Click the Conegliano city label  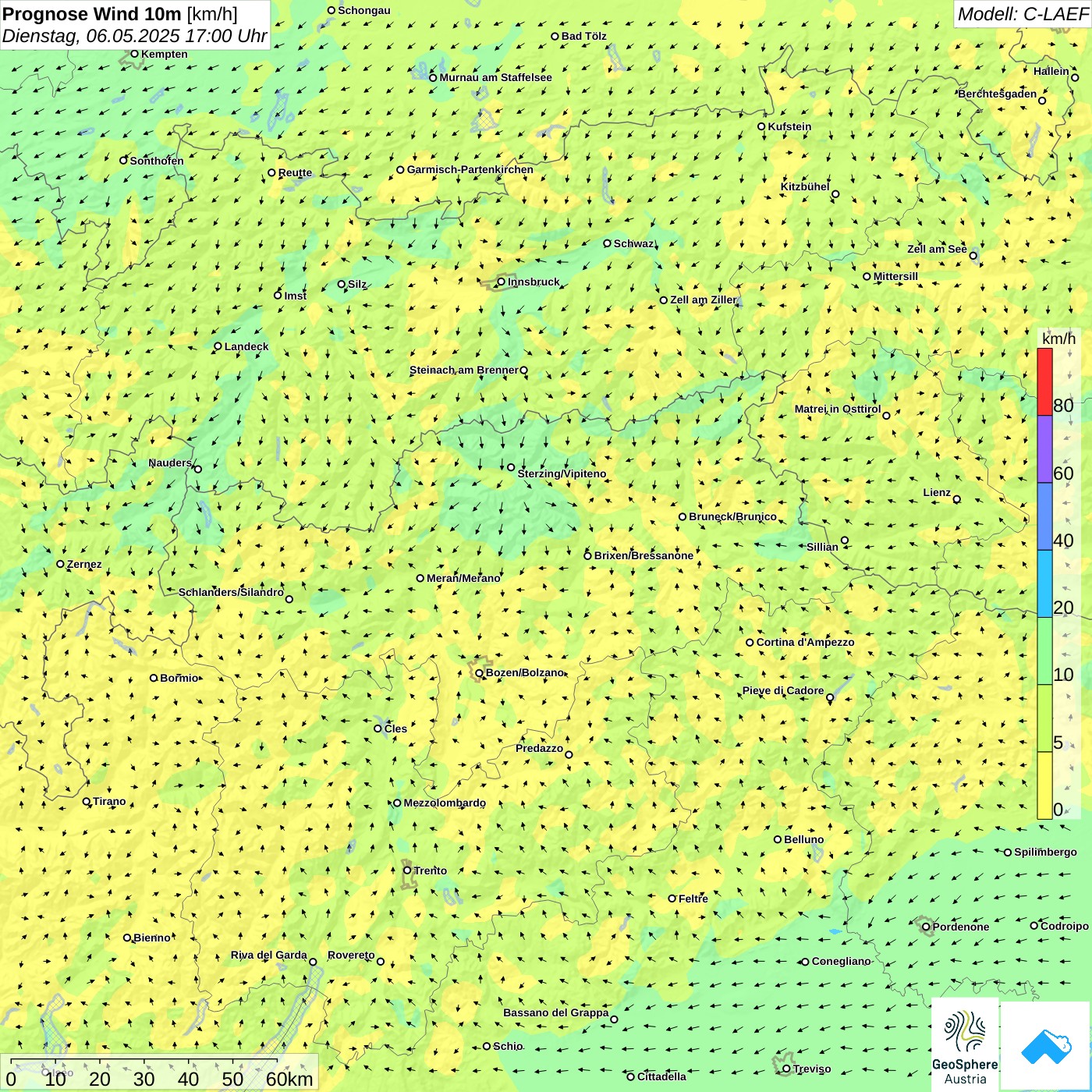[841, 961]
